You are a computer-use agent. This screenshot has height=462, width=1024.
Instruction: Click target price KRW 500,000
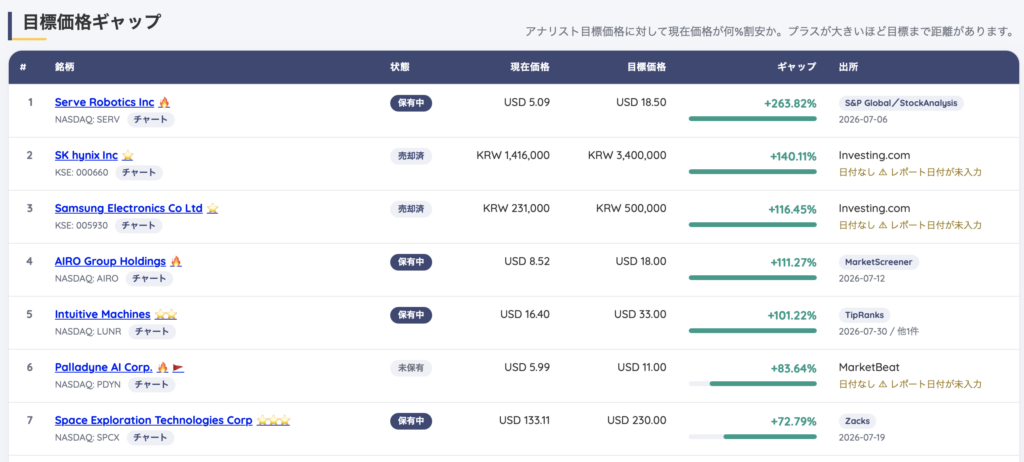[632, 208]
